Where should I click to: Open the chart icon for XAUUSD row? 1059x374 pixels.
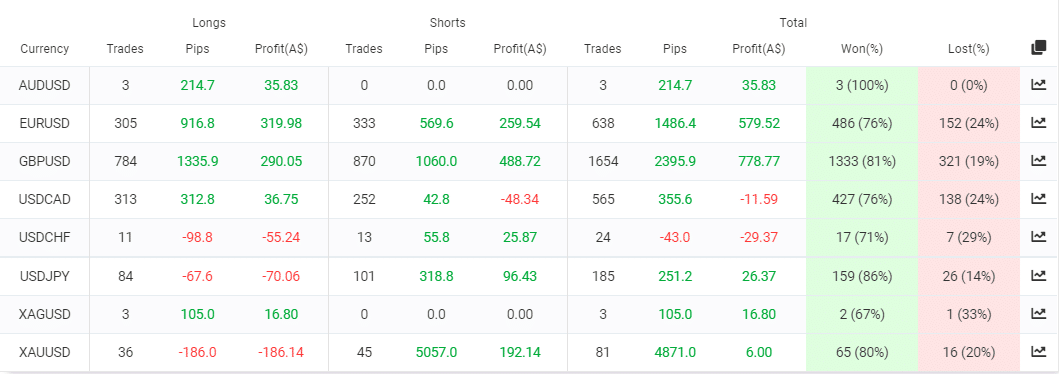tap(1037, 352)
